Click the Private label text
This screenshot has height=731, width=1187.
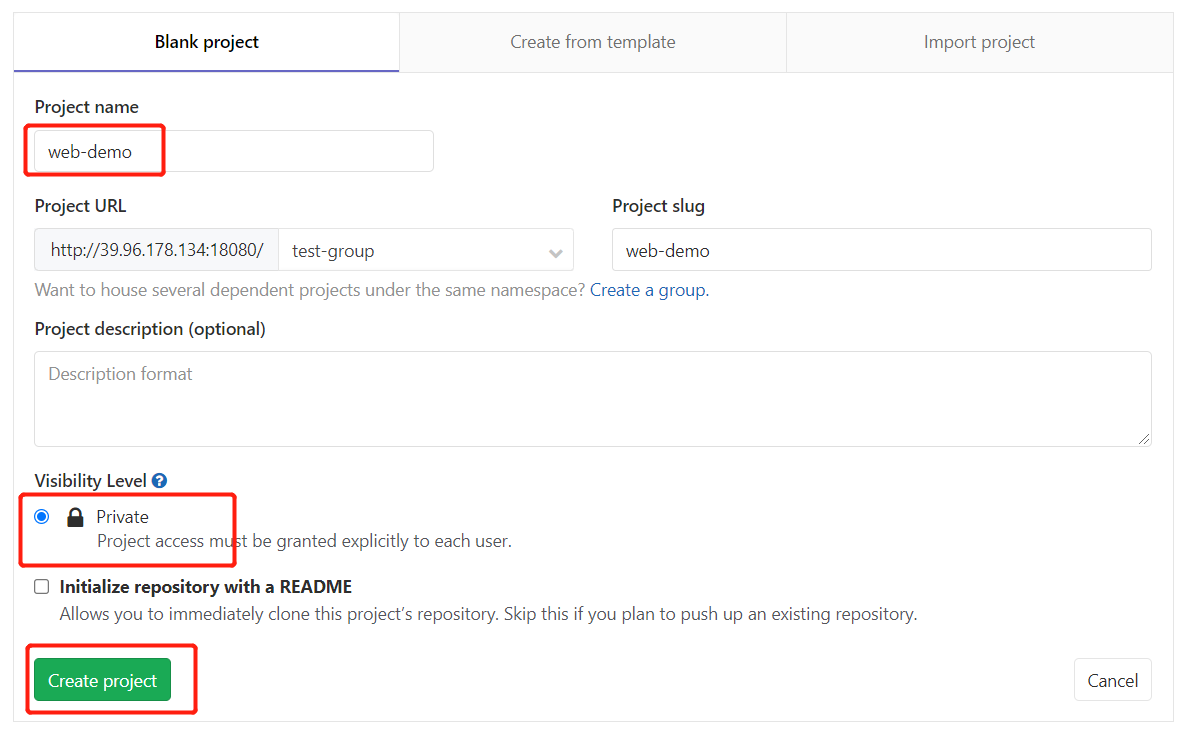pyautogui.click(x=123, y=517)
